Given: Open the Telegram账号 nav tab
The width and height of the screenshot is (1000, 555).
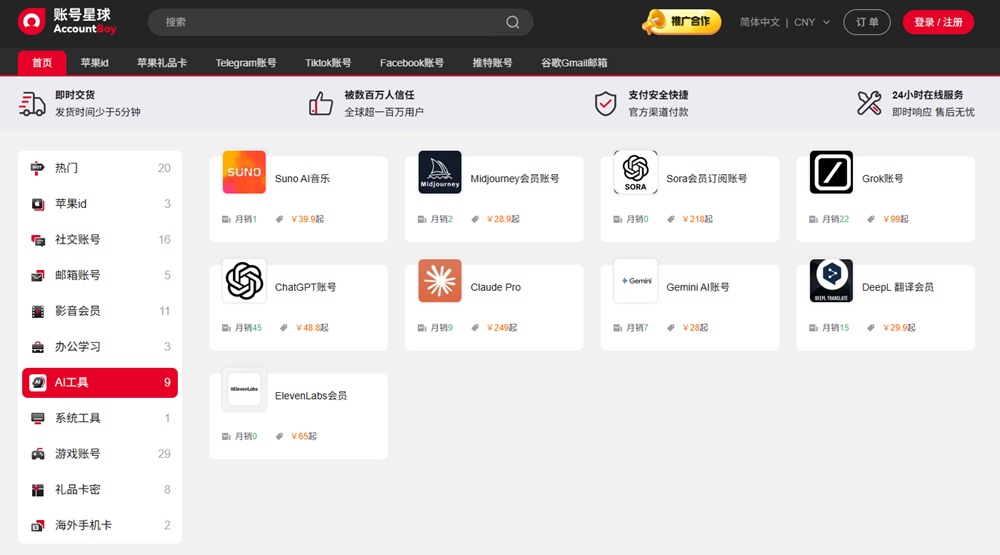Looking at the screenshot, I should pyautogui.click(x=246, y=63).
